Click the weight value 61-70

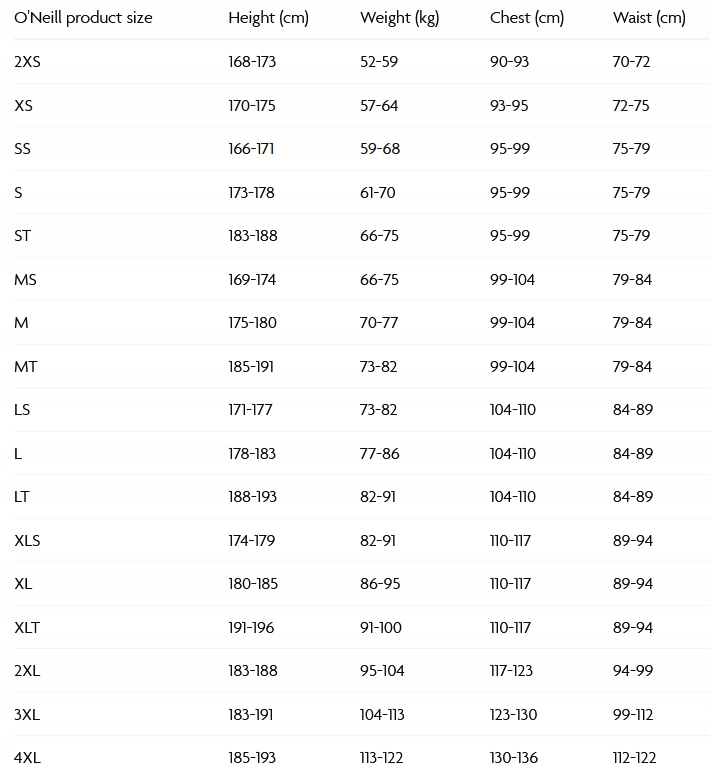[378, 193]
